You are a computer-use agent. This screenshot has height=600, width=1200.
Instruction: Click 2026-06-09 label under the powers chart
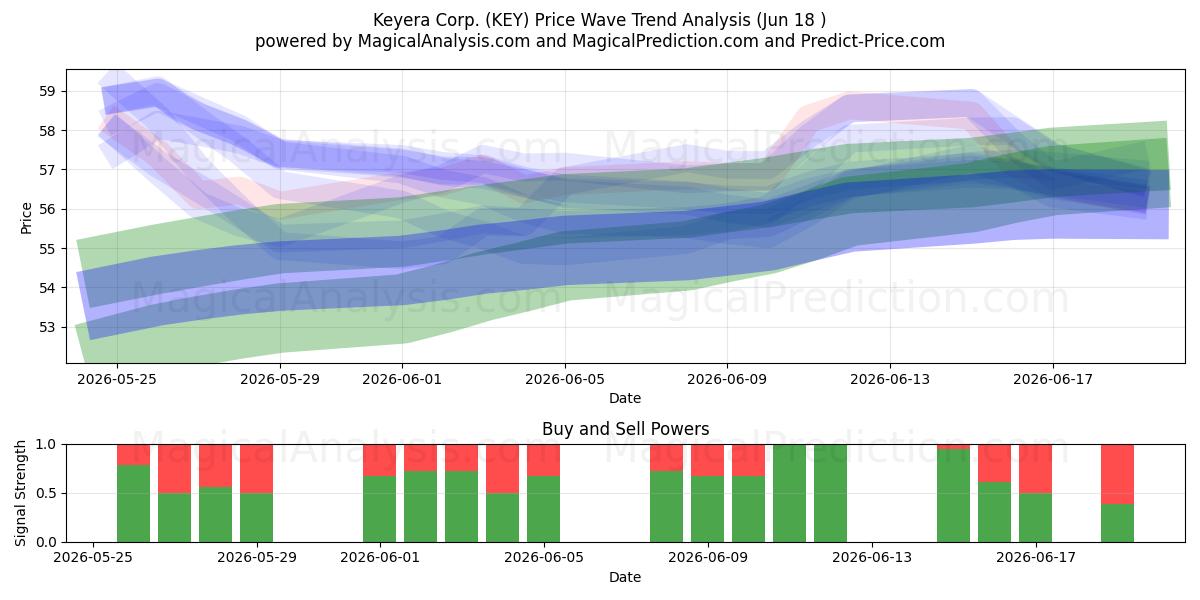(707, 558)
